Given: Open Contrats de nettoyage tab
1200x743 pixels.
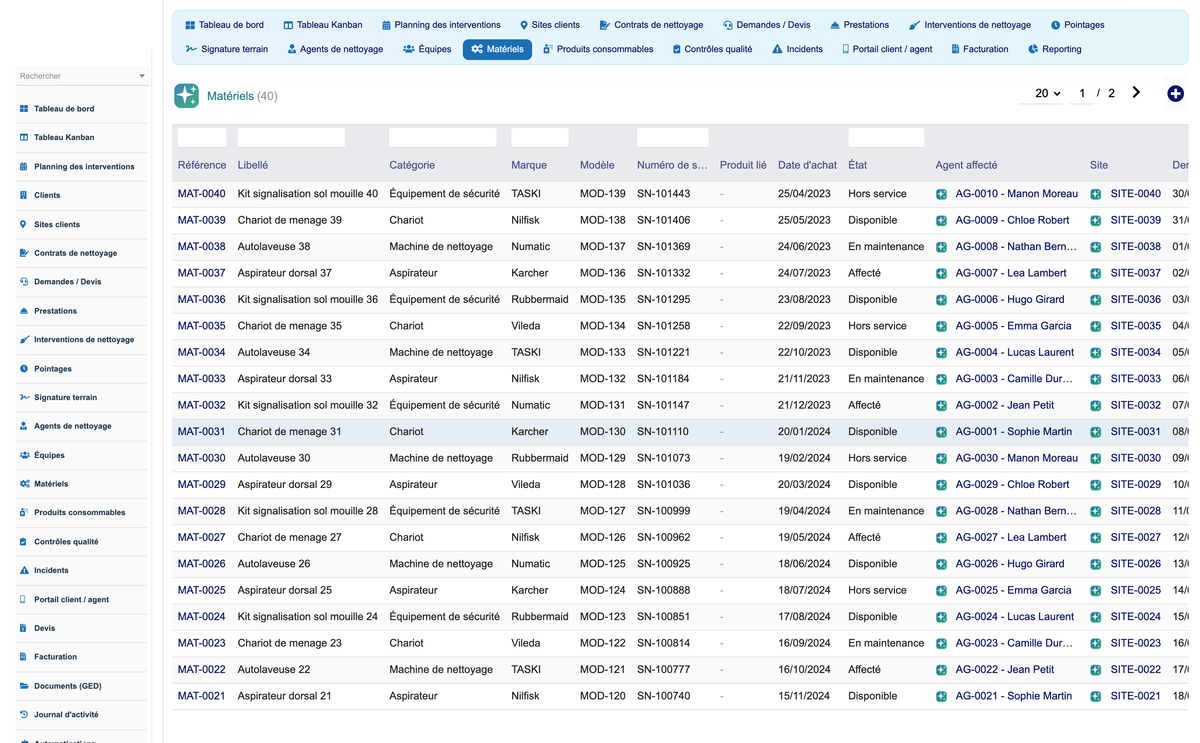Looking at the screenshot, I should pos(651,25).
